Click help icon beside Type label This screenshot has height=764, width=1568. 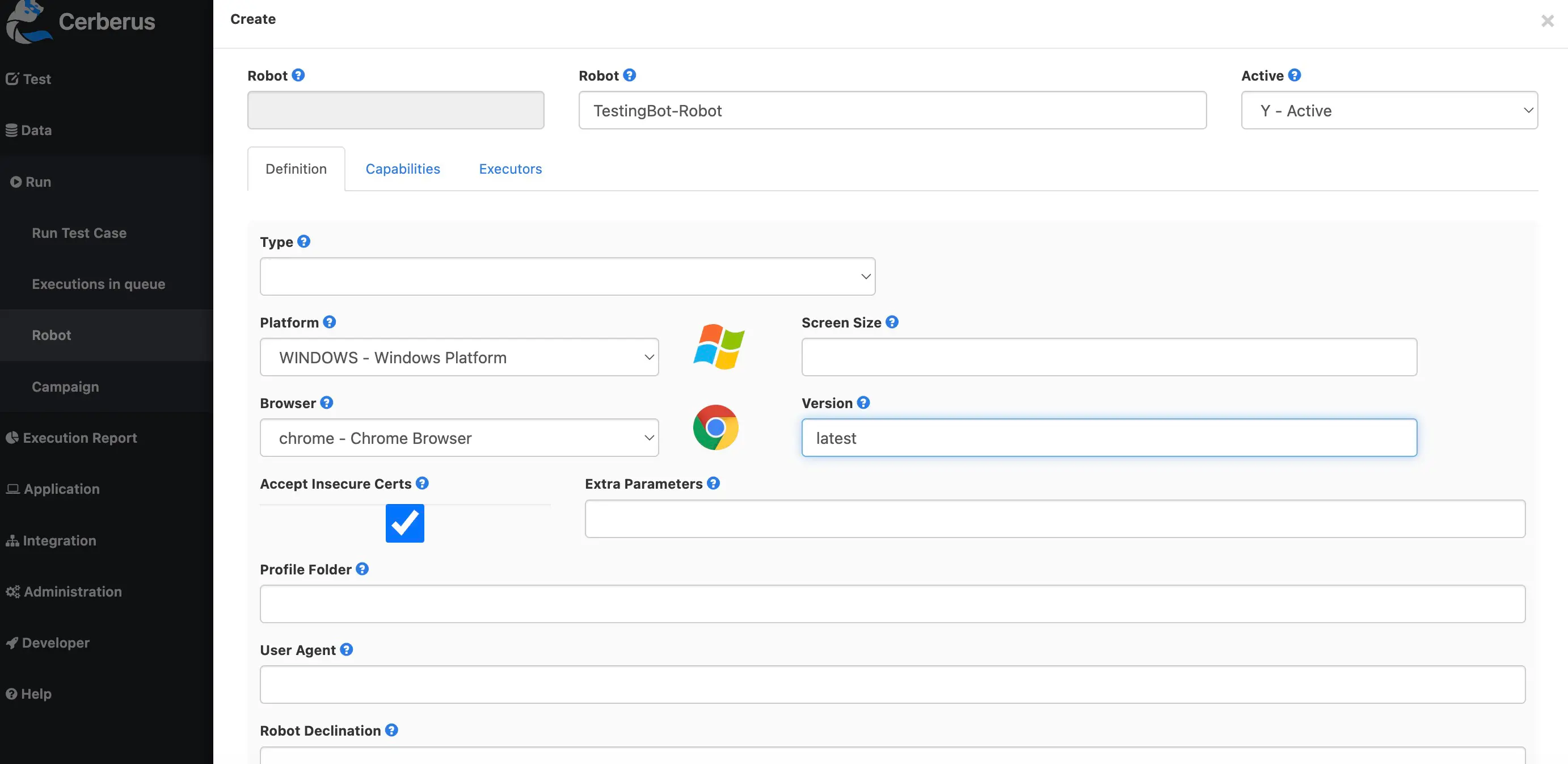coord(304,241)
